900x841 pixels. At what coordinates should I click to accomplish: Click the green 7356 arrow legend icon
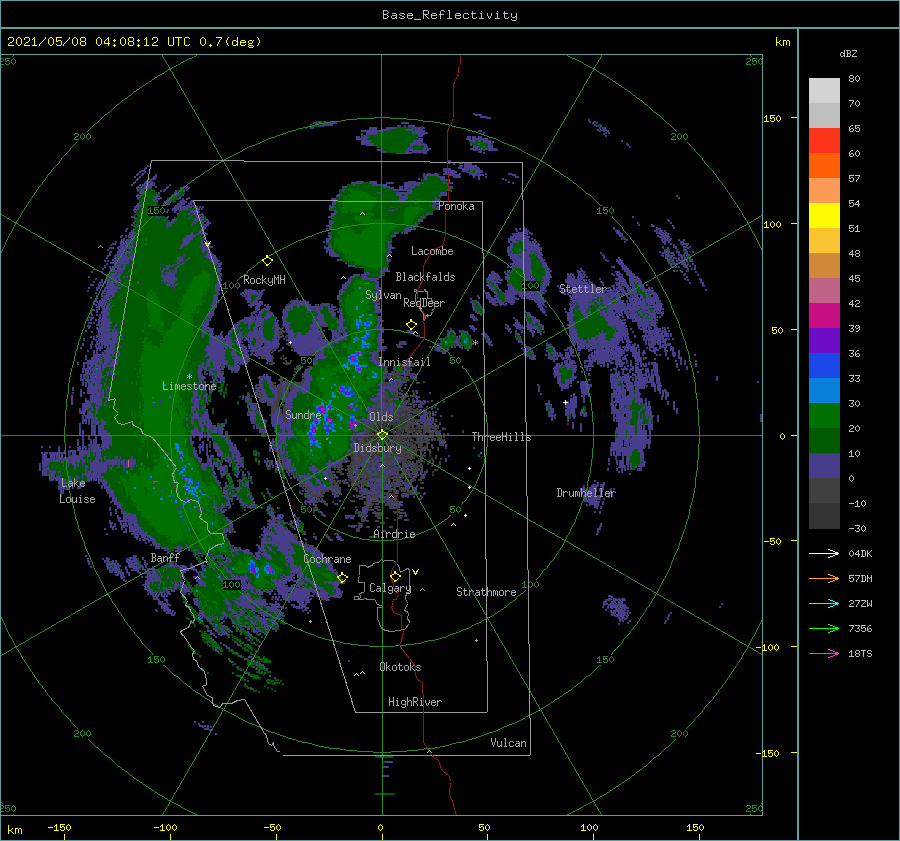click(824, 628)
